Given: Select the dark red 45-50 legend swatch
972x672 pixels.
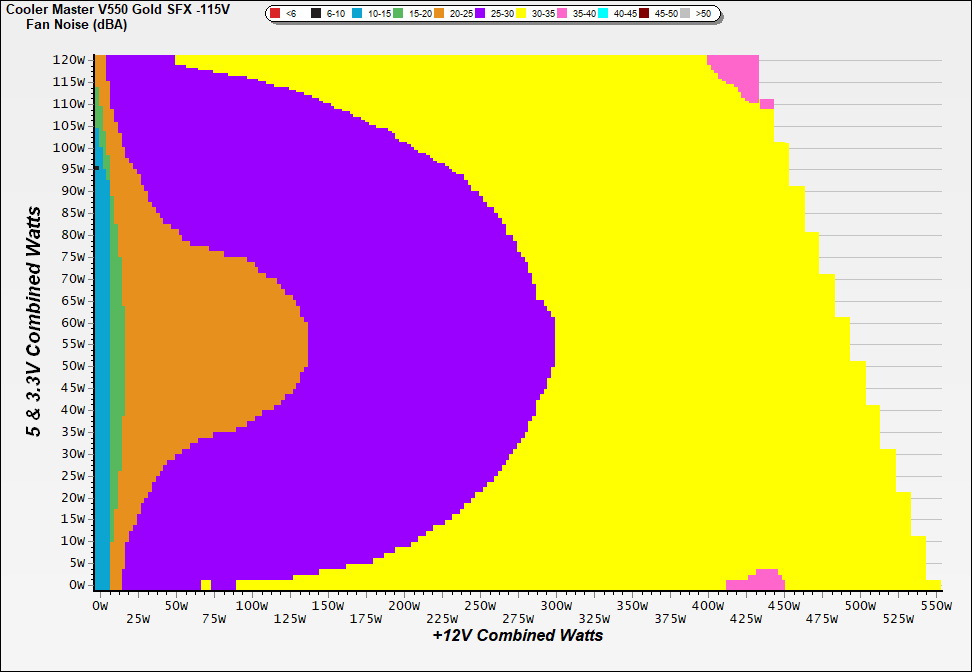Looking at the screenshot, I should 644,14.
